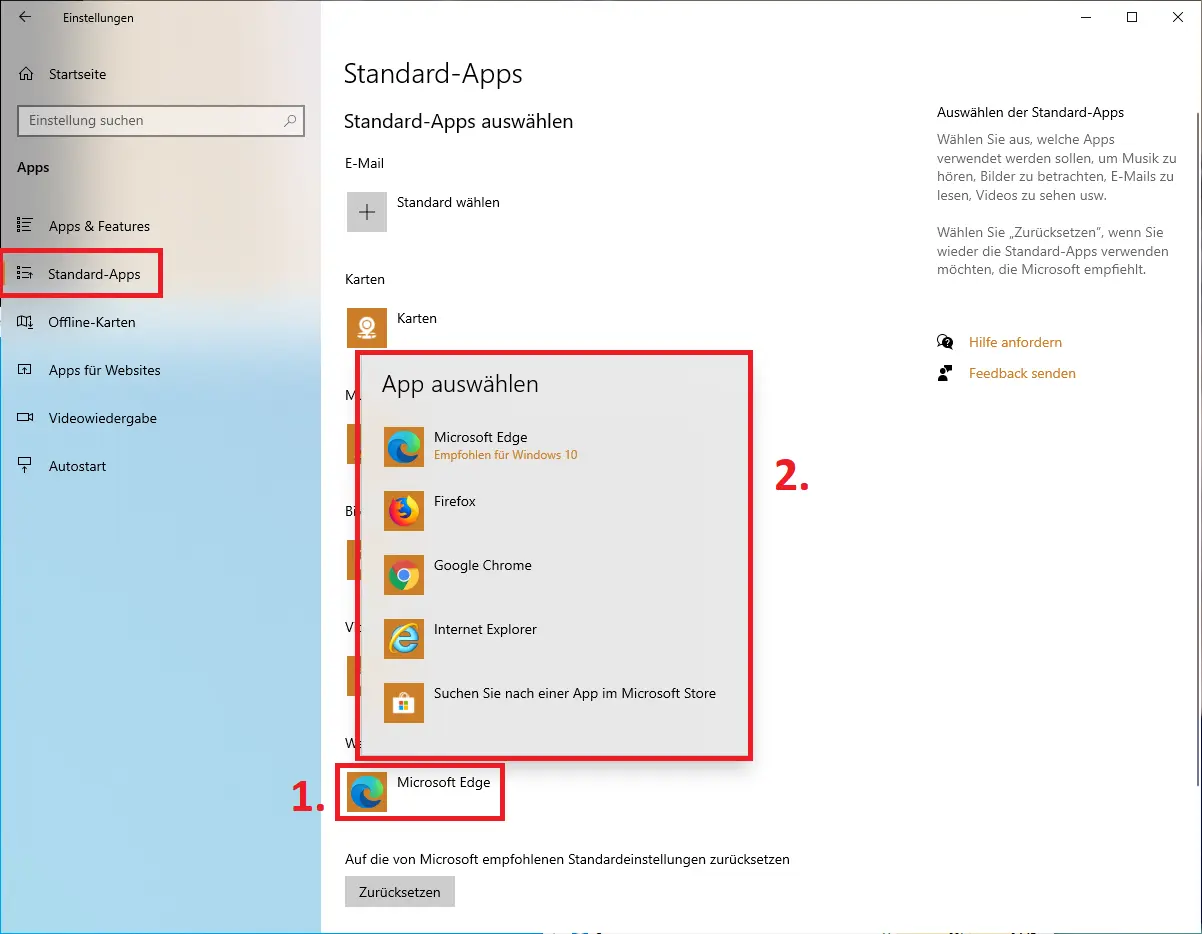The image size is (1202, 934).
Task: Click the back arrow in title bar
Action: 25,17
